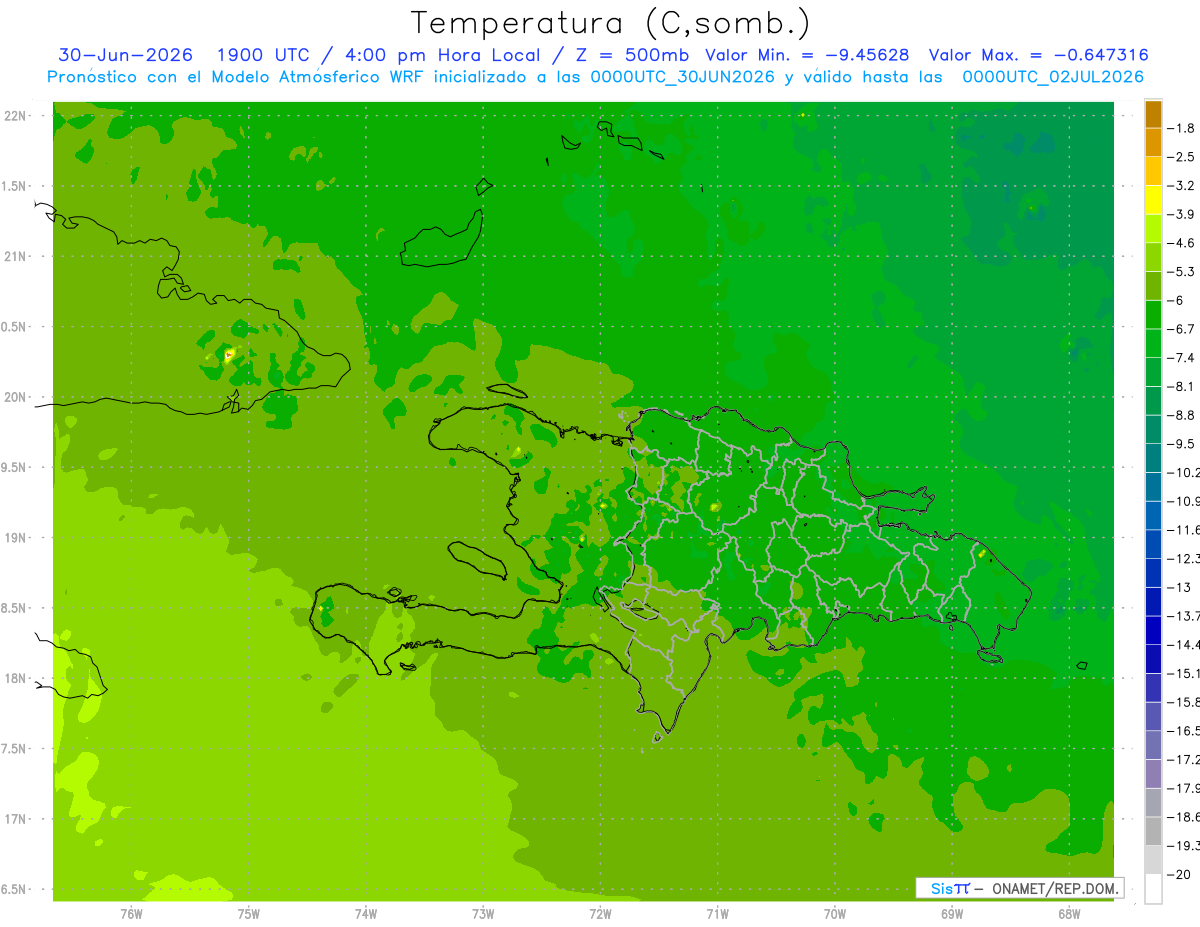Screen dimensions: 1200x927
Task: Click the 'Temperatura (C,somb.)' map title
Action: (610, 23)
